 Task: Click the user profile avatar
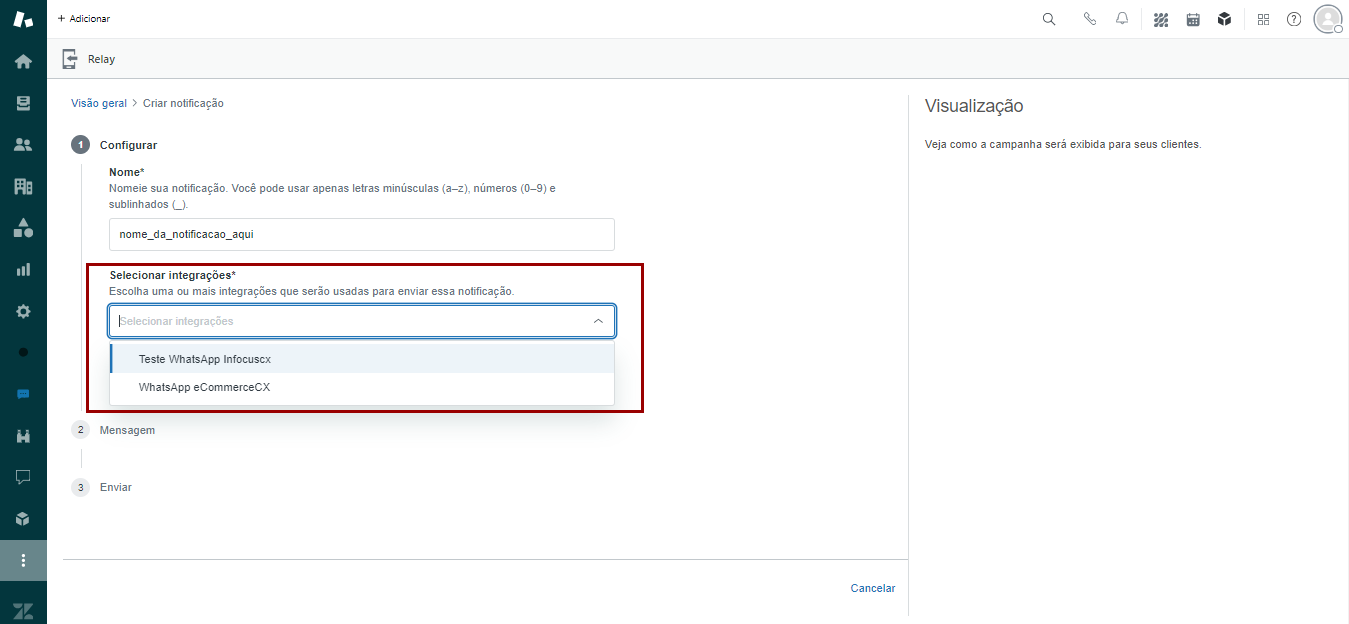click(1327, 19)
